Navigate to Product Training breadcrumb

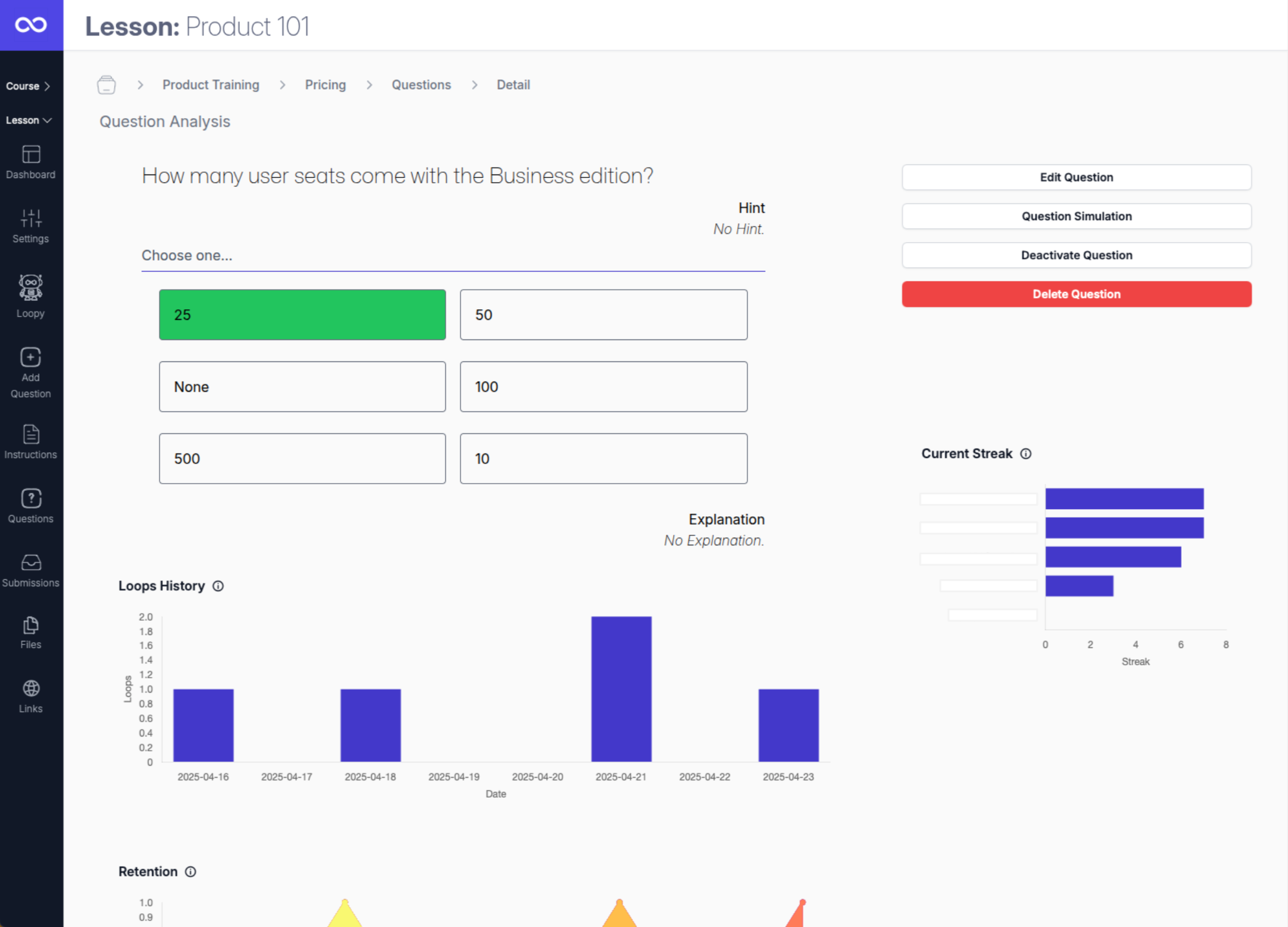(211, 84)
